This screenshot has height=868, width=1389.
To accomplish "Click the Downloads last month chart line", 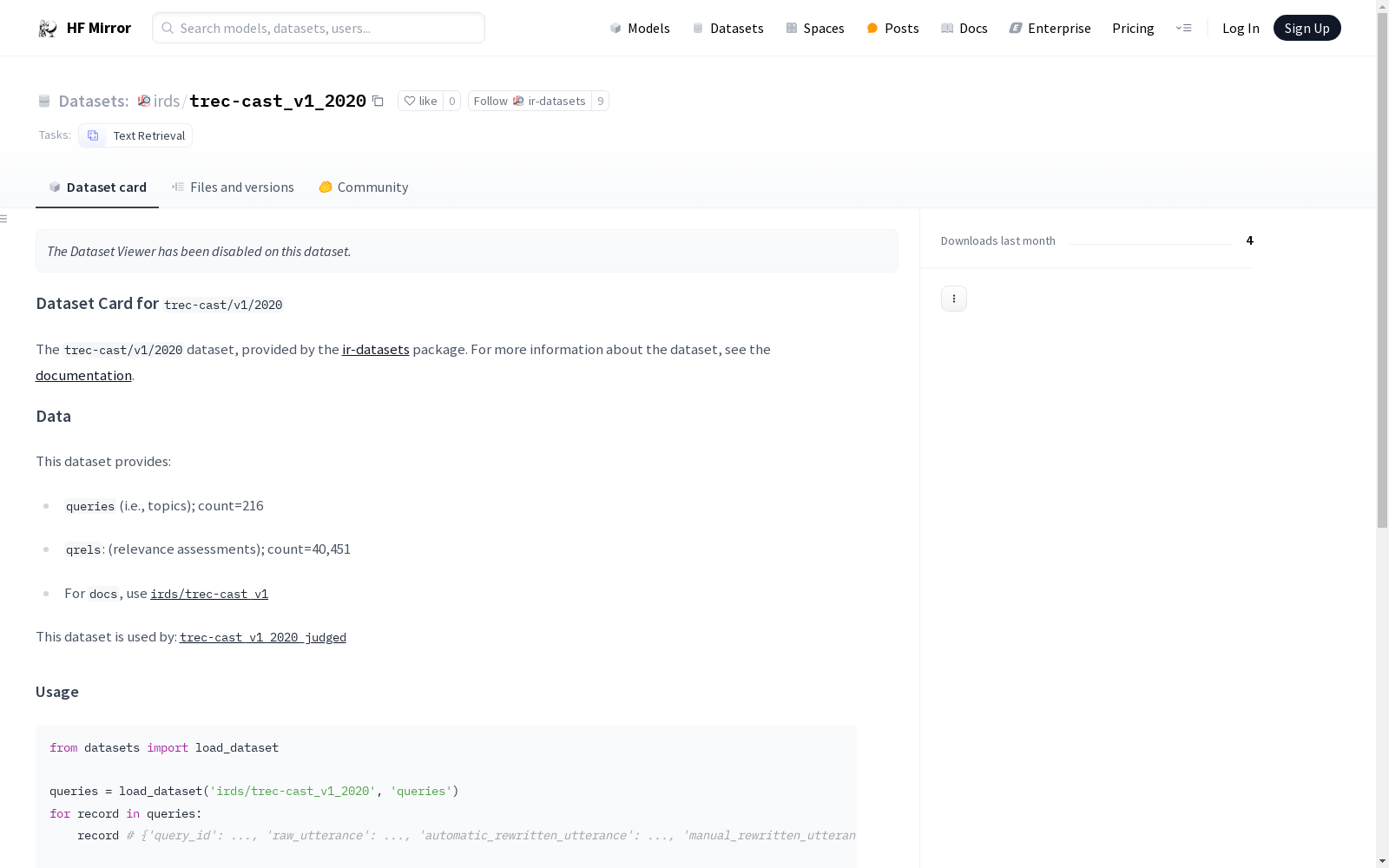I will [1150, 242].
